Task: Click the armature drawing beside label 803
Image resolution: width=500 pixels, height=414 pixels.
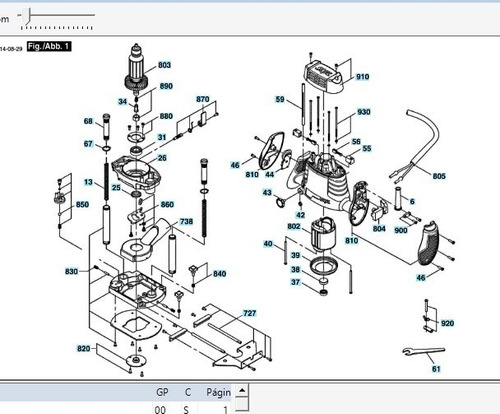Action: point(136,70)
